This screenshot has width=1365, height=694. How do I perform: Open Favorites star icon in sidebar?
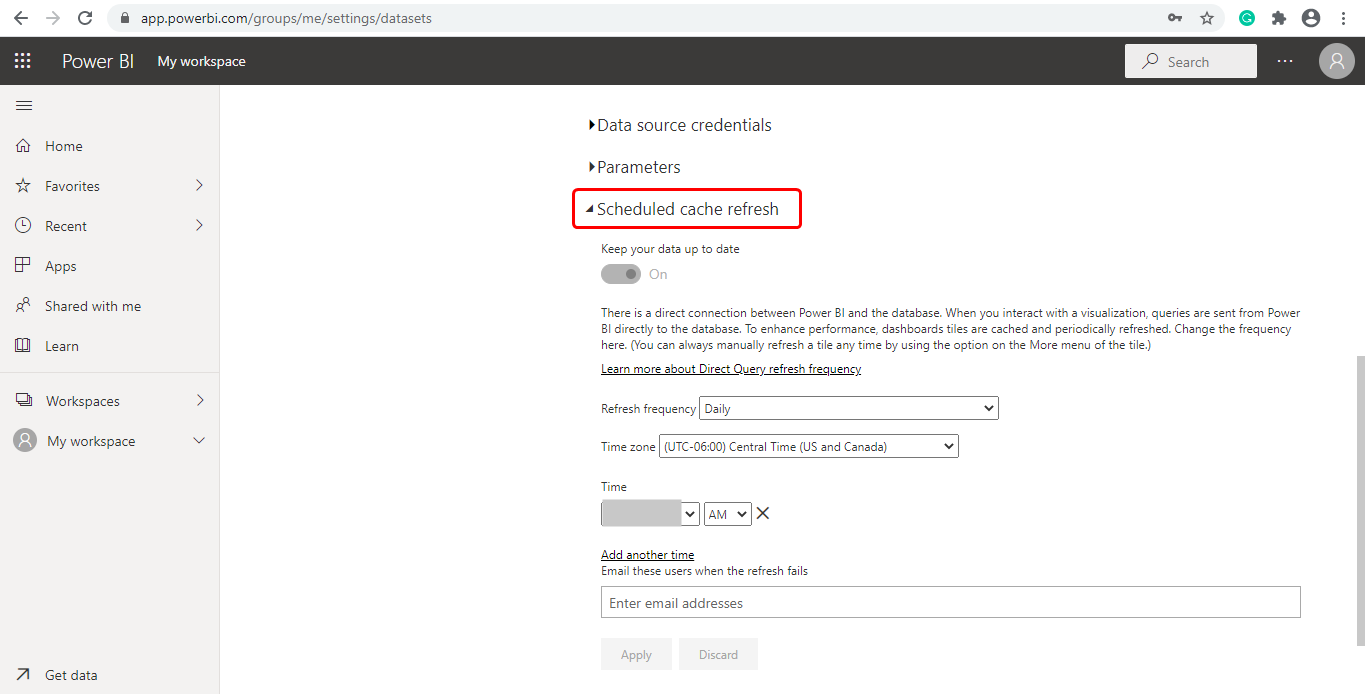[x=24, y=186]
